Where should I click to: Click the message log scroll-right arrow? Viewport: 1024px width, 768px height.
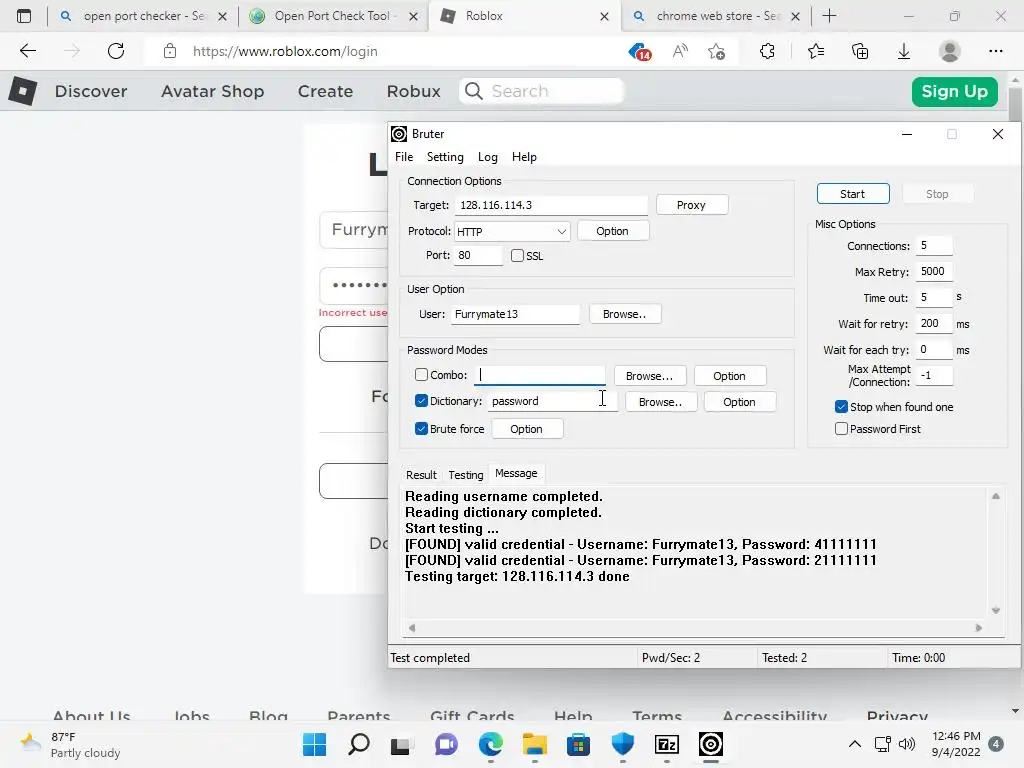[978, 628]
